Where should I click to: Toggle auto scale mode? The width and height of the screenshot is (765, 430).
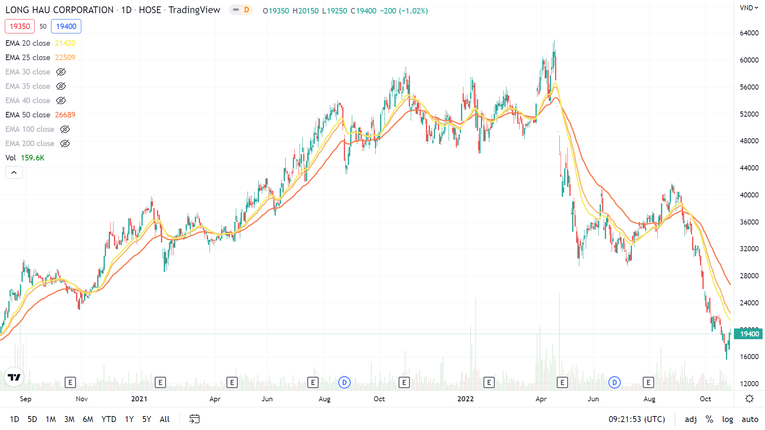pyautogui.click(x=750, y=419)
